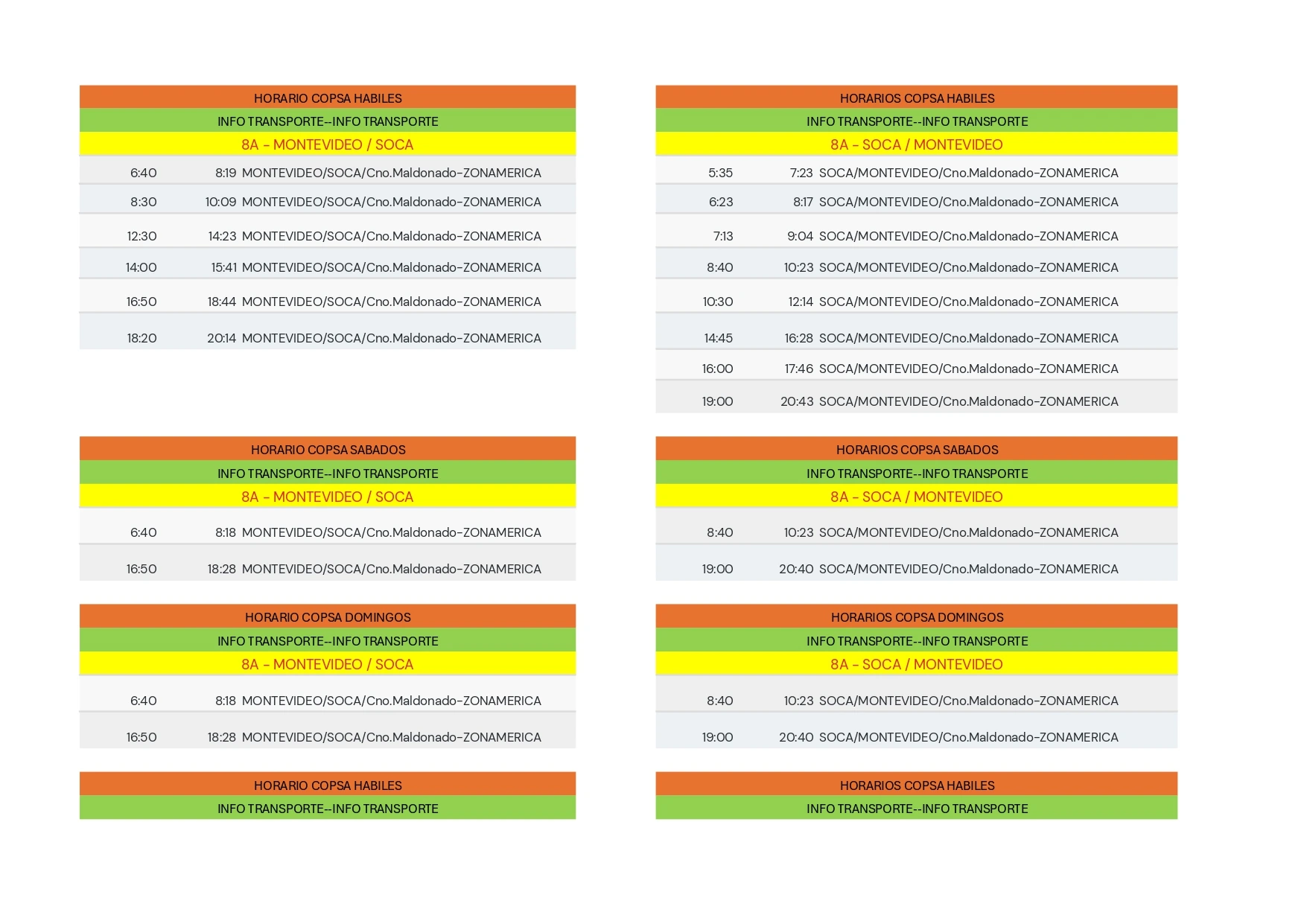Click the 14:45 departure time
The image size is (1307, 924).
coord(718,338)
